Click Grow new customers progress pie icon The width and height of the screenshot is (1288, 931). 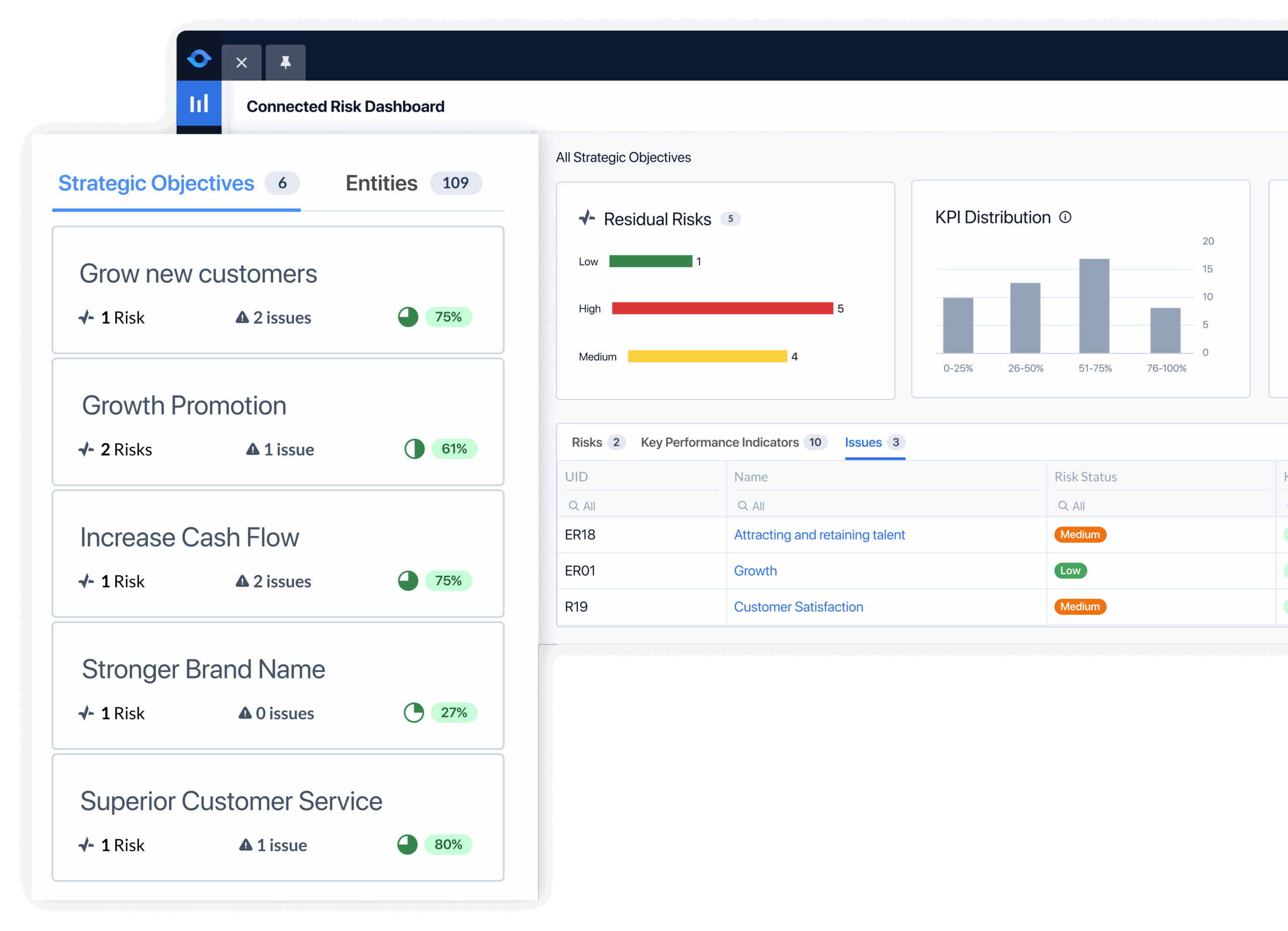click(408, 317)
